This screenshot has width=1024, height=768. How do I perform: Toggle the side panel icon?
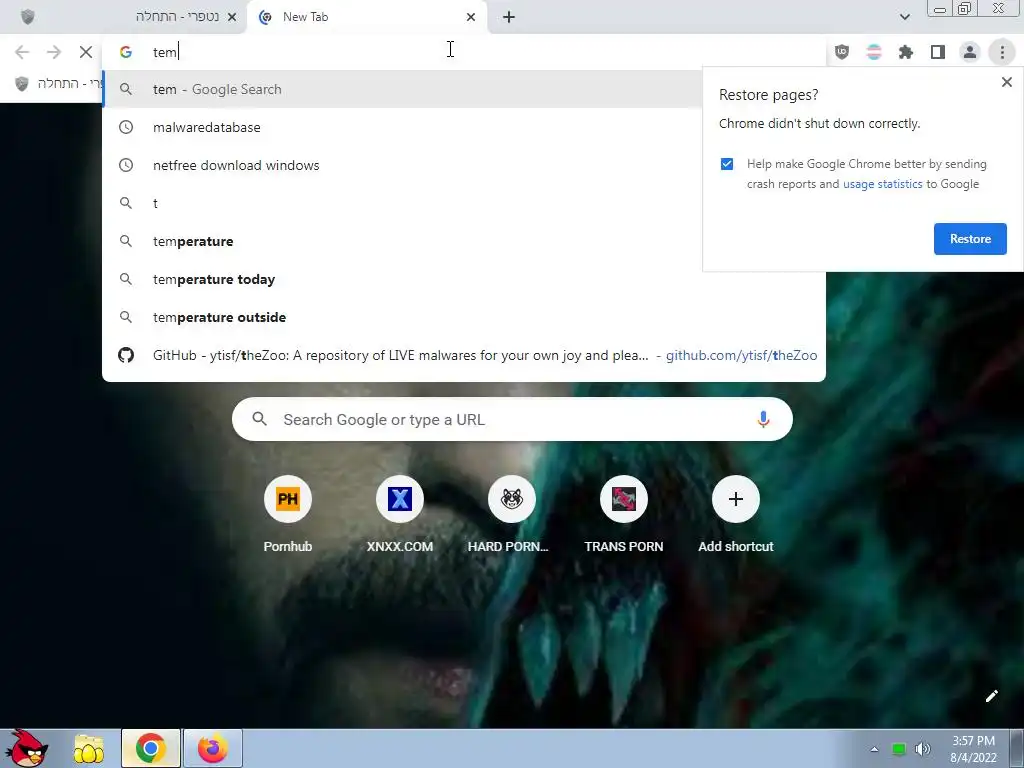938,52
